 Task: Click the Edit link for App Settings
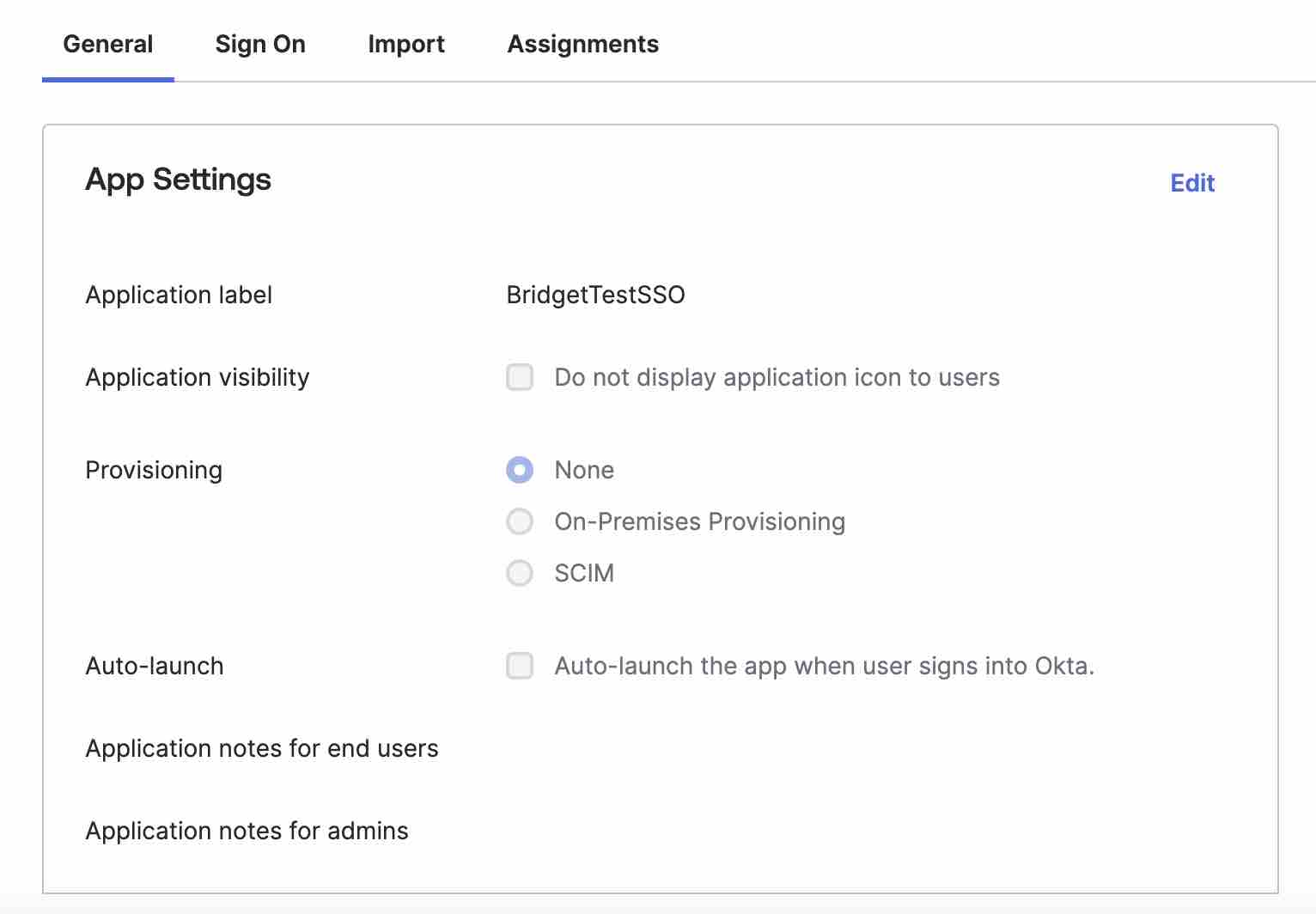pos(1191,183)
